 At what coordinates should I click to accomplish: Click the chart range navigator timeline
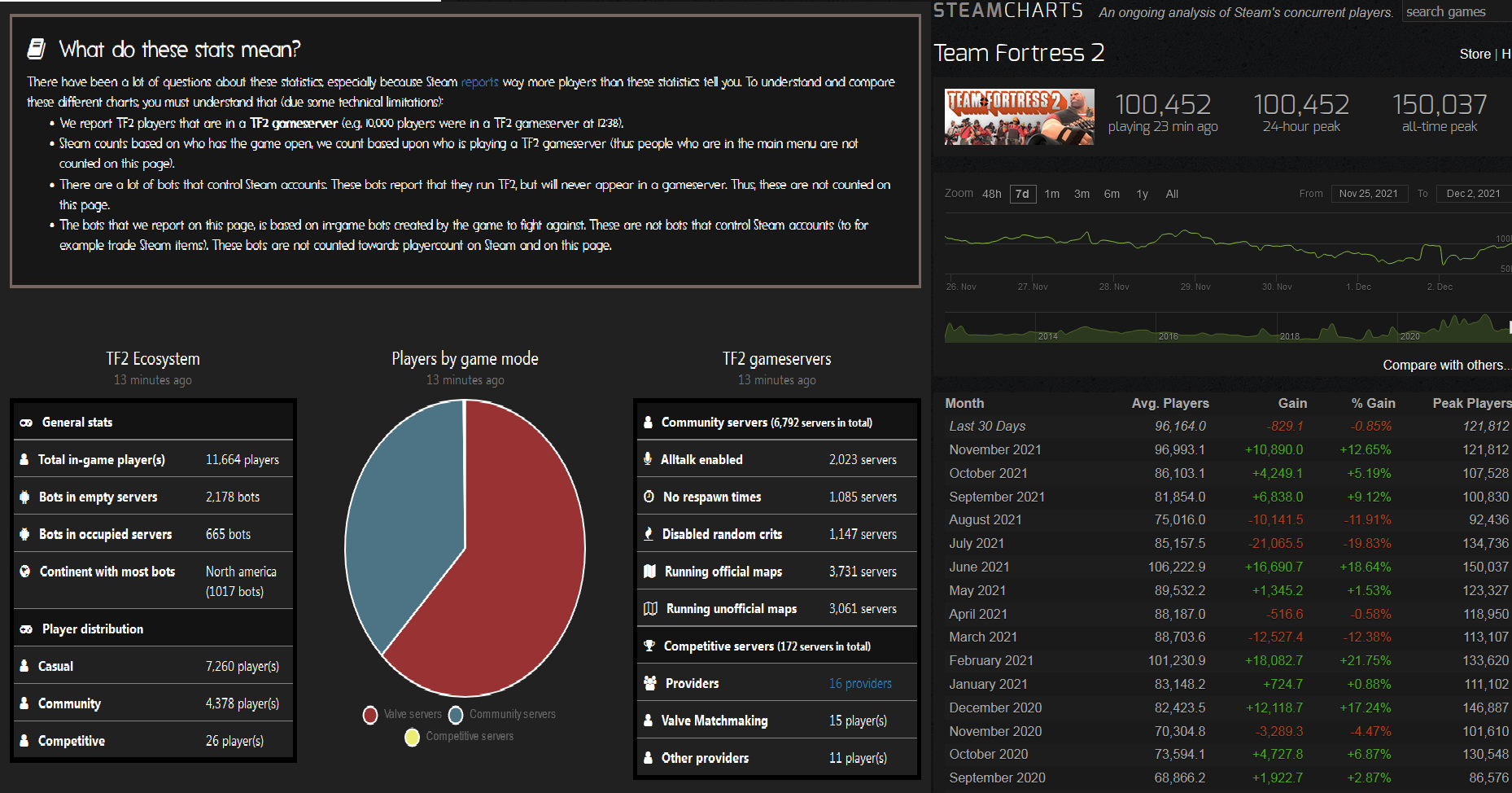tap(1228, 327)
